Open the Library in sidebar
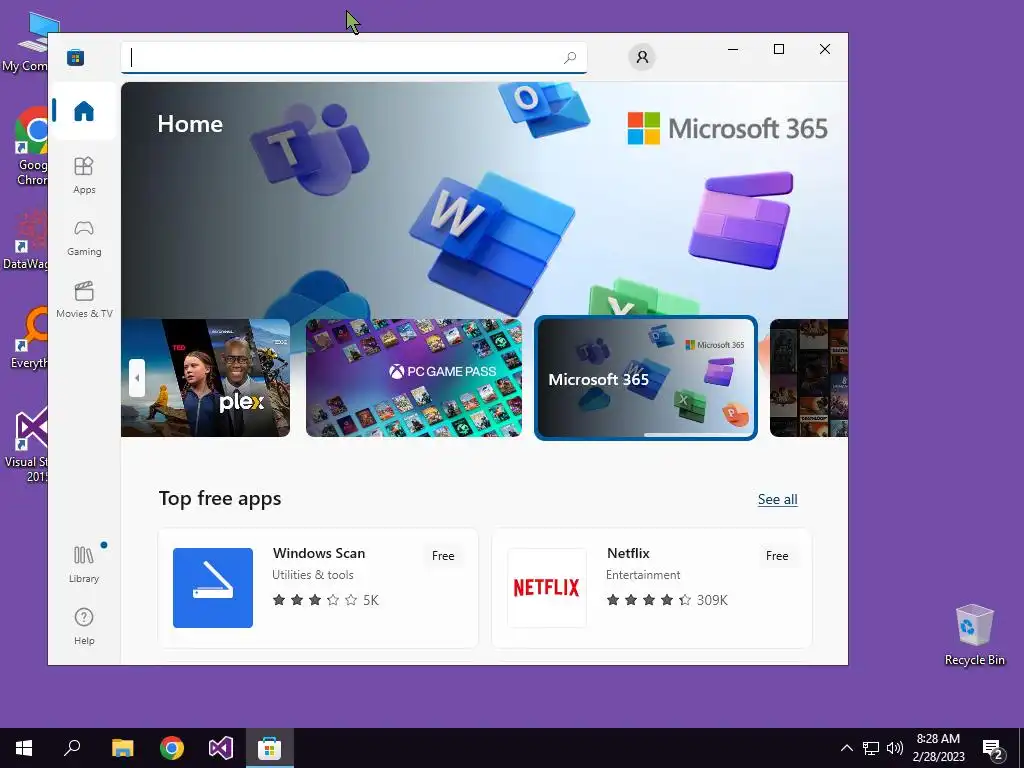The image size is (1024, 768). click(84, 565)
